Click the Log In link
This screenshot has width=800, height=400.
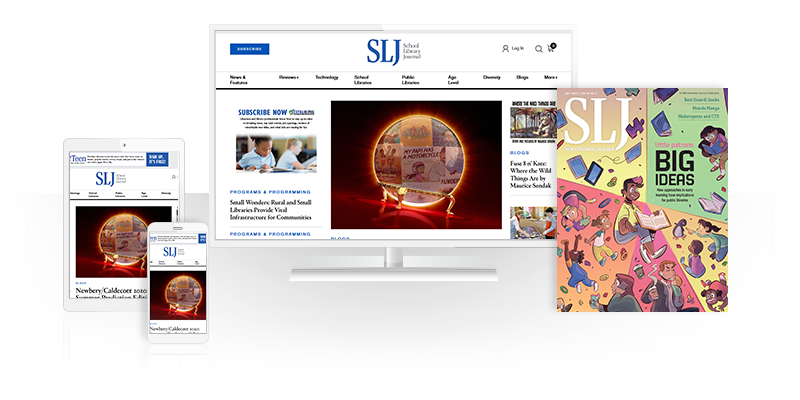(x=517, y=48)
